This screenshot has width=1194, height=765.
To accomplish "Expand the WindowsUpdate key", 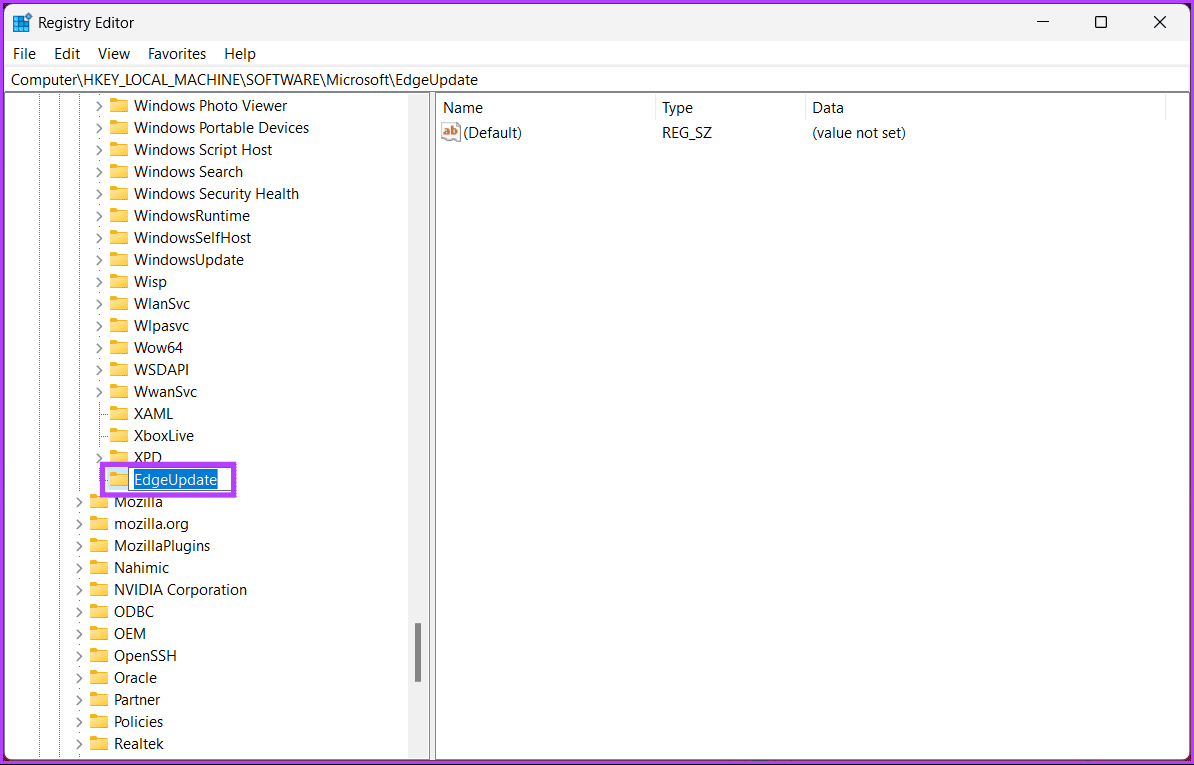I will coord(99,260).
